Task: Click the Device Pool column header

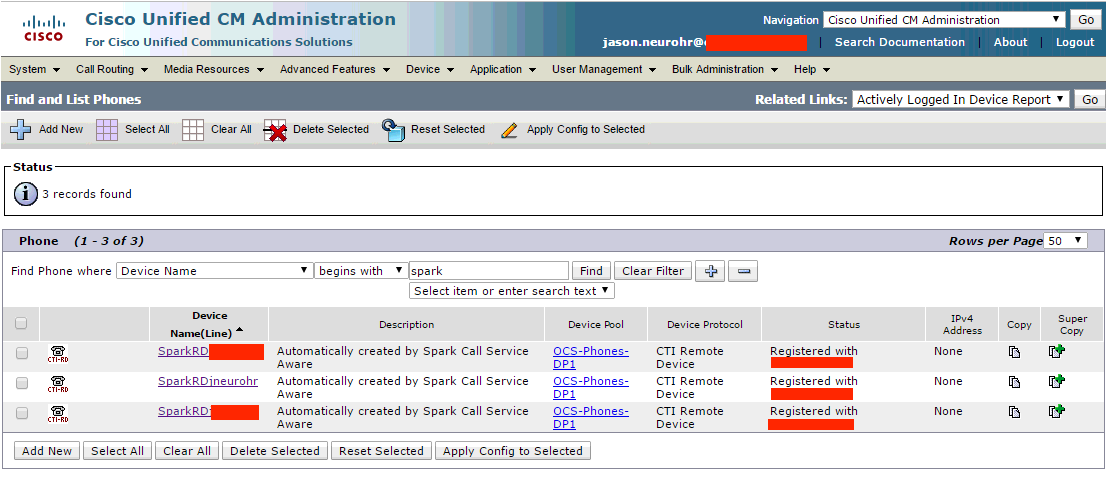Action: coord(596,325)
